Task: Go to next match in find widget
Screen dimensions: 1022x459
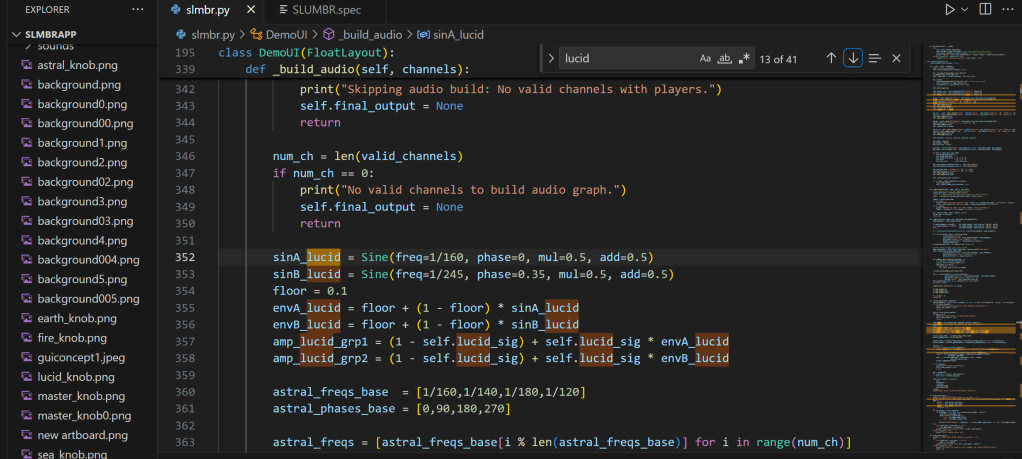Action: tap(852, 58)
